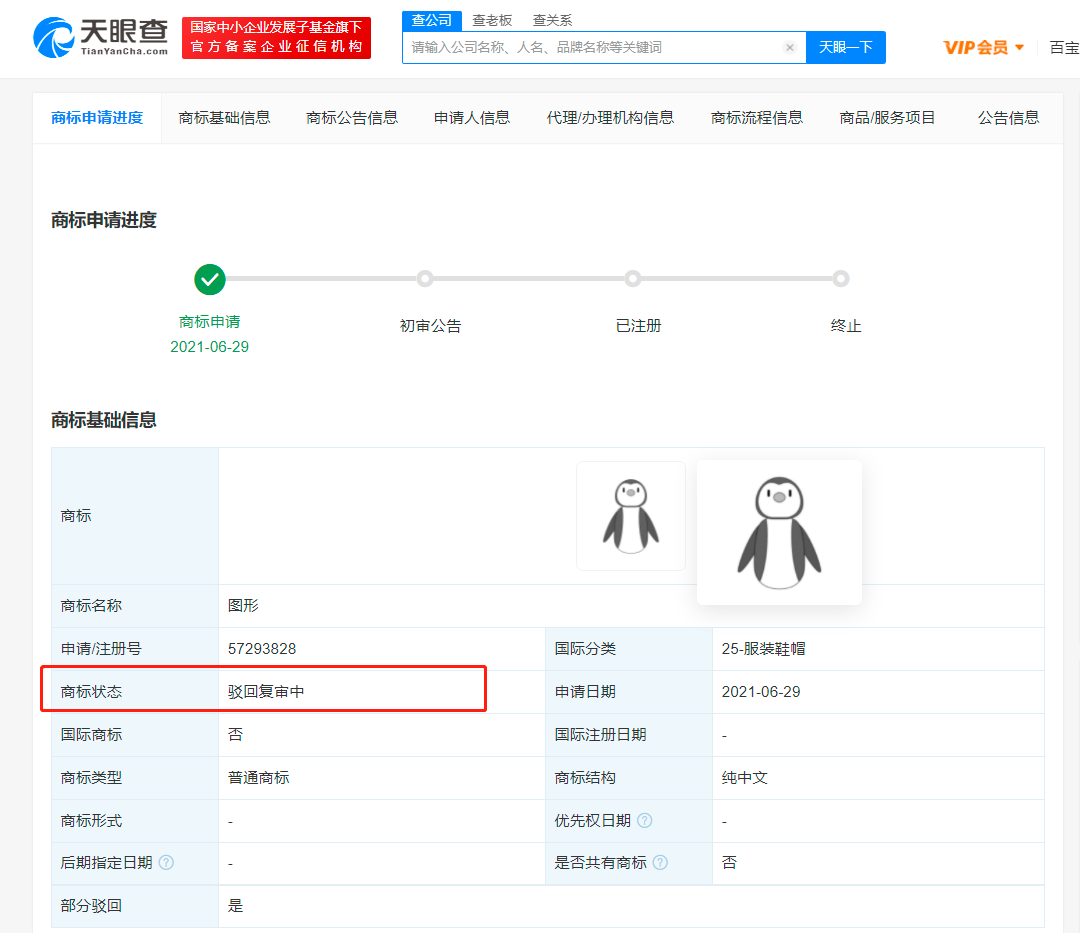Image resolution: width=1080 pixels, height=933 pixels.
Task: Select the 代理/办理机构信息 tab
Action: click(x=610, y=118)
